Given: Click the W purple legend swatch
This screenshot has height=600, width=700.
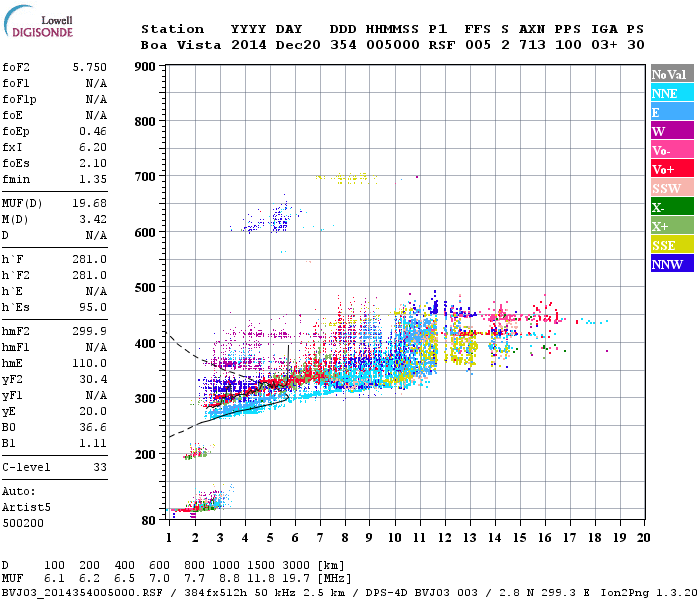Looking at the screenshot, I should (672, 131).
